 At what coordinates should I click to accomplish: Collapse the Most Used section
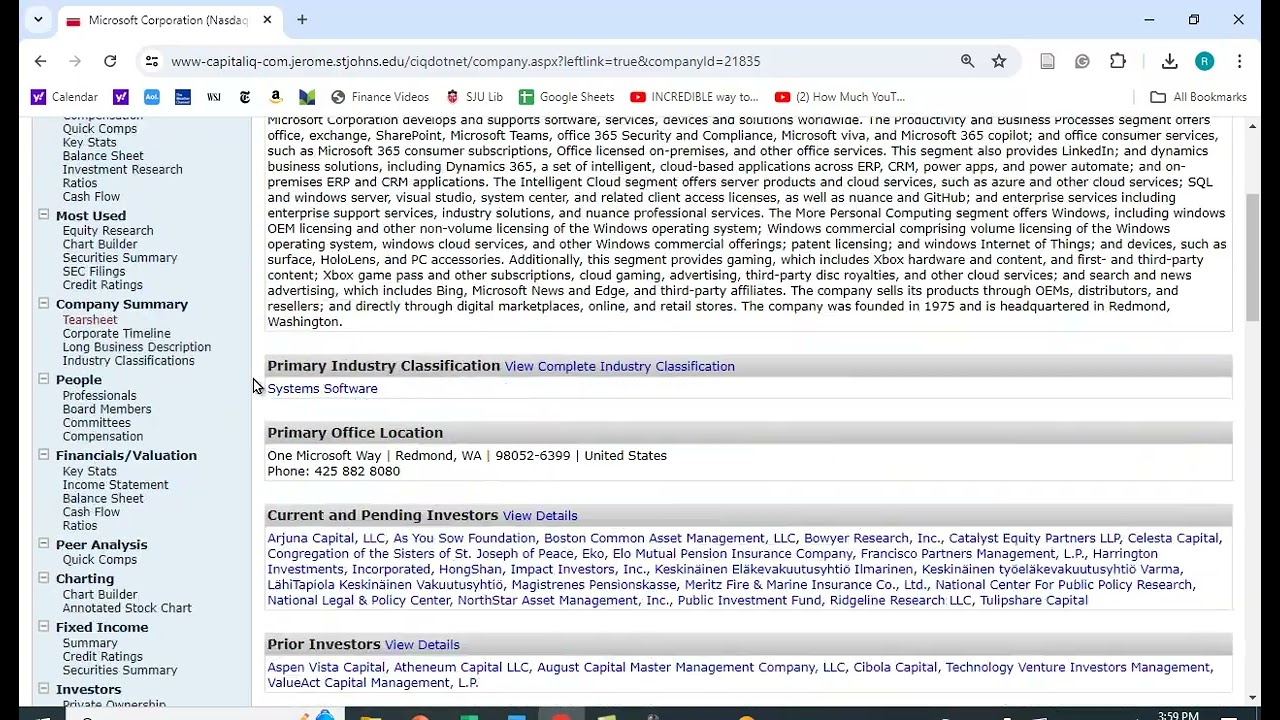pos(43,214)
